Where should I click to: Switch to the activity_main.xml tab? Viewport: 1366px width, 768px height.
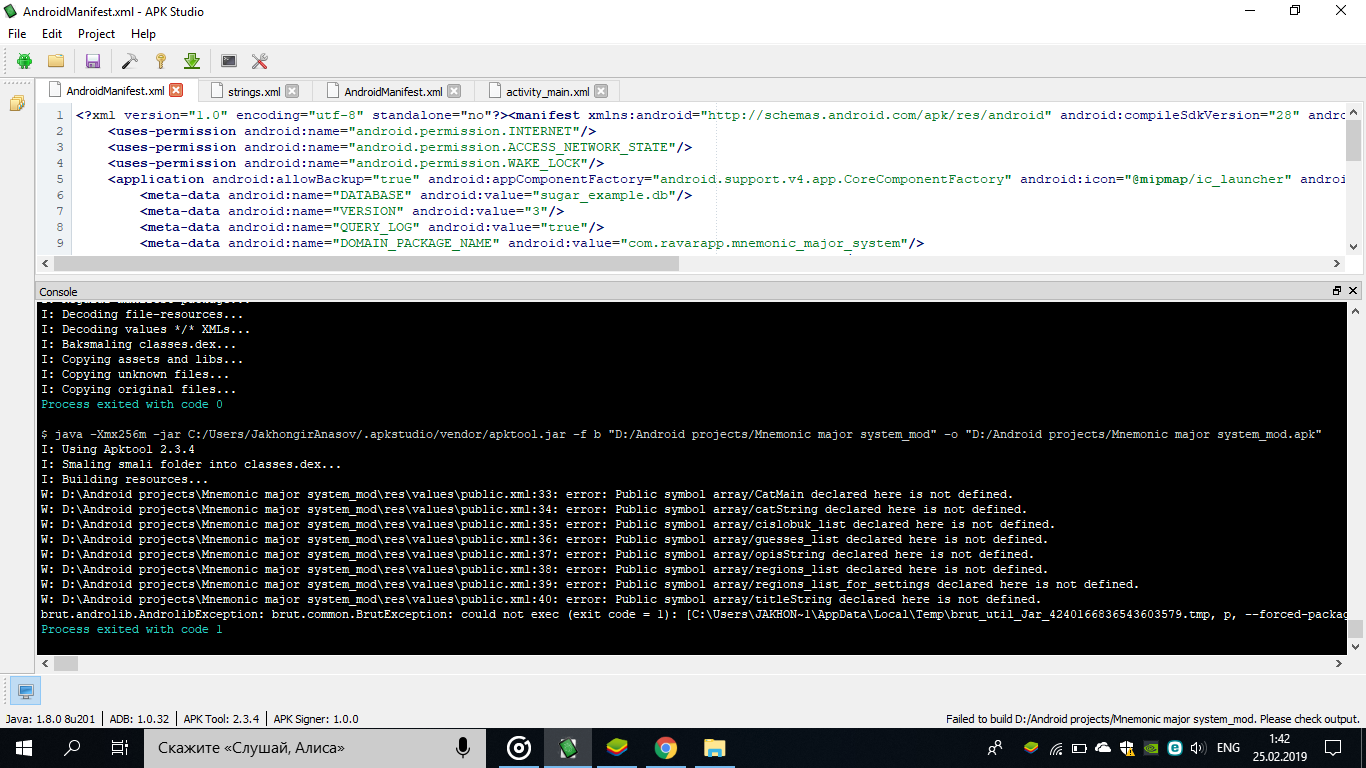[547, 91]
